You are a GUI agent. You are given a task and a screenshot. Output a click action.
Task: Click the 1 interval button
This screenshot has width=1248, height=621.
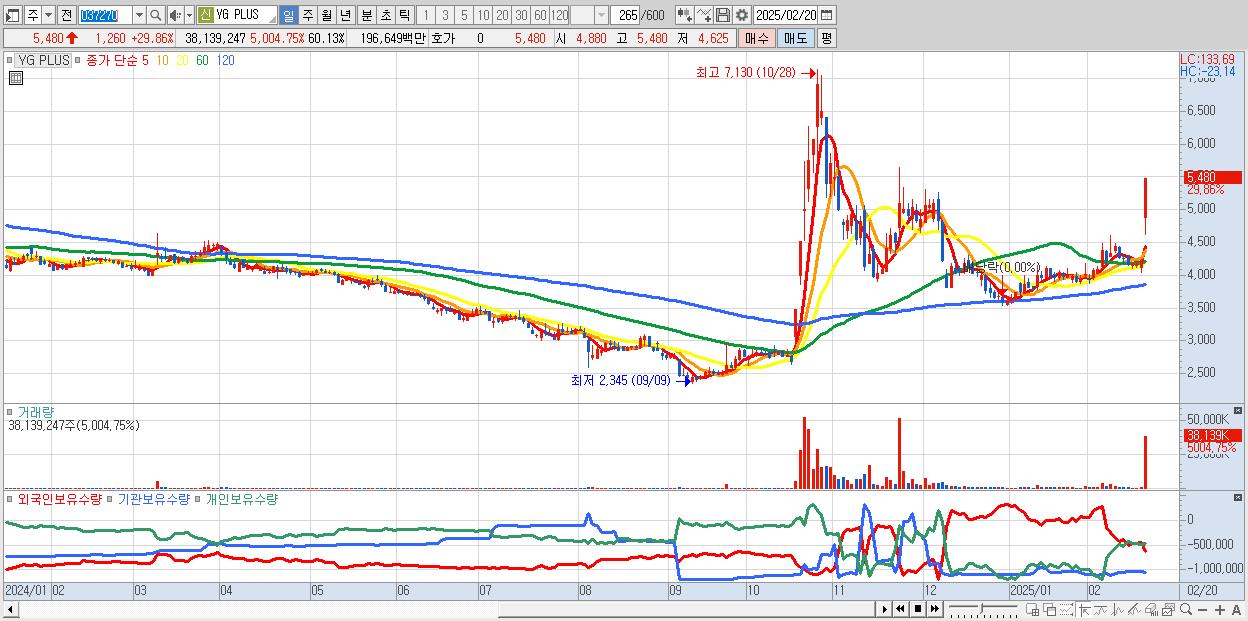[x=426, y=15]
